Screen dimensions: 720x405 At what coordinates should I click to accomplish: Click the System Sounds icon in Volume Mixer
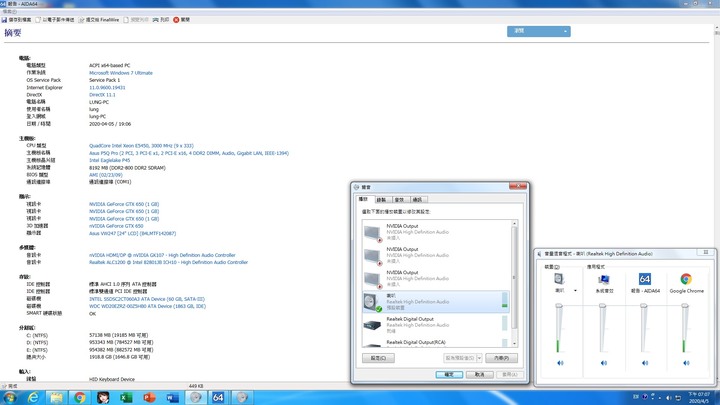pyautogui.click(x=604, y=279)
